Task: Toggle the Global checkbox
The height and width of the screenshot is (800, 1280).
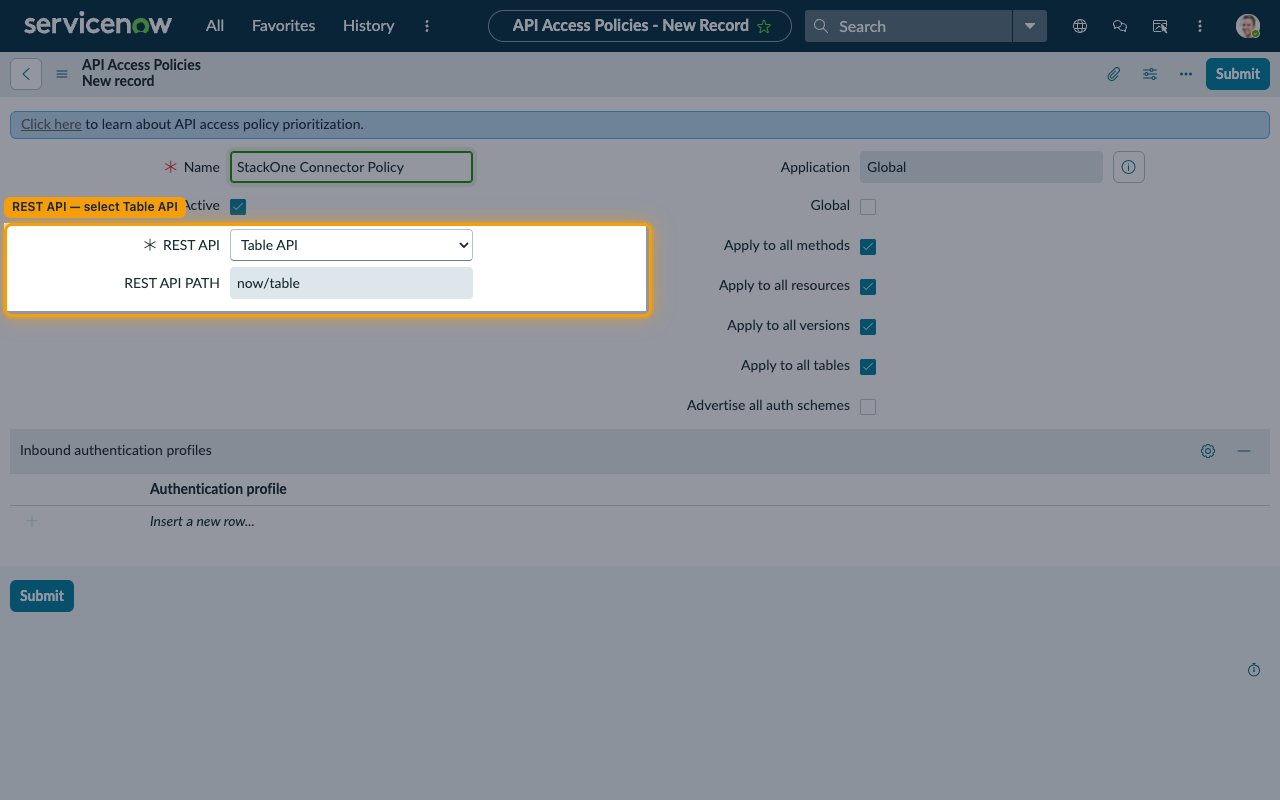Action: coord(868,207)
